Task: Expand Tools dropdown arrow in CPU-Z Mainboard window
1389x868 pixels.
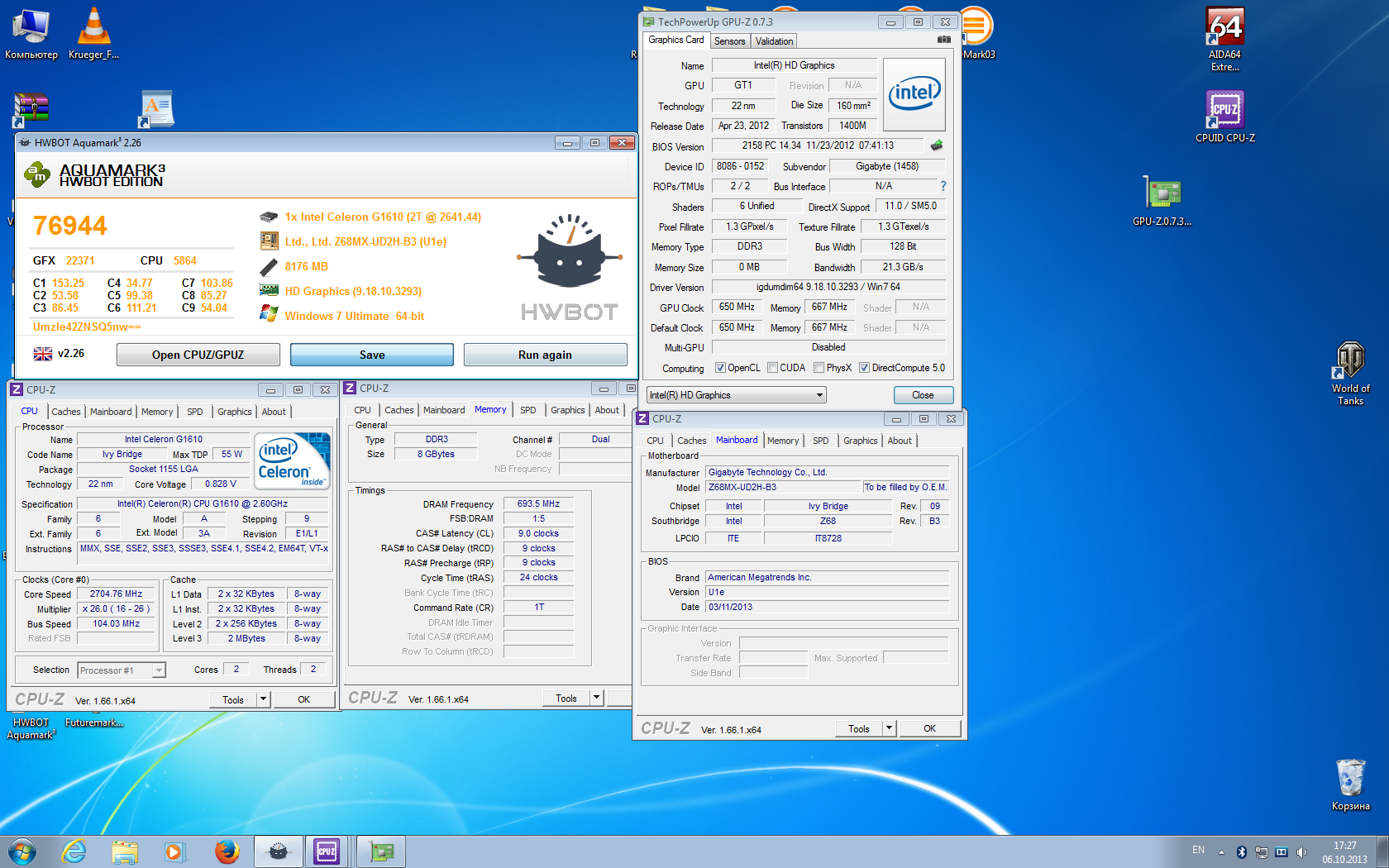Action: tap(889, 728)
